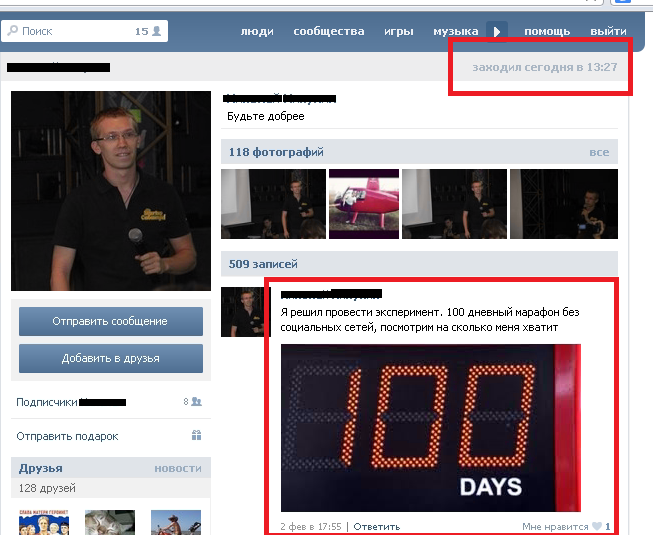653x535 pixels.
Task: Click the magnifier icon in search box
Action: pos(12,31)
